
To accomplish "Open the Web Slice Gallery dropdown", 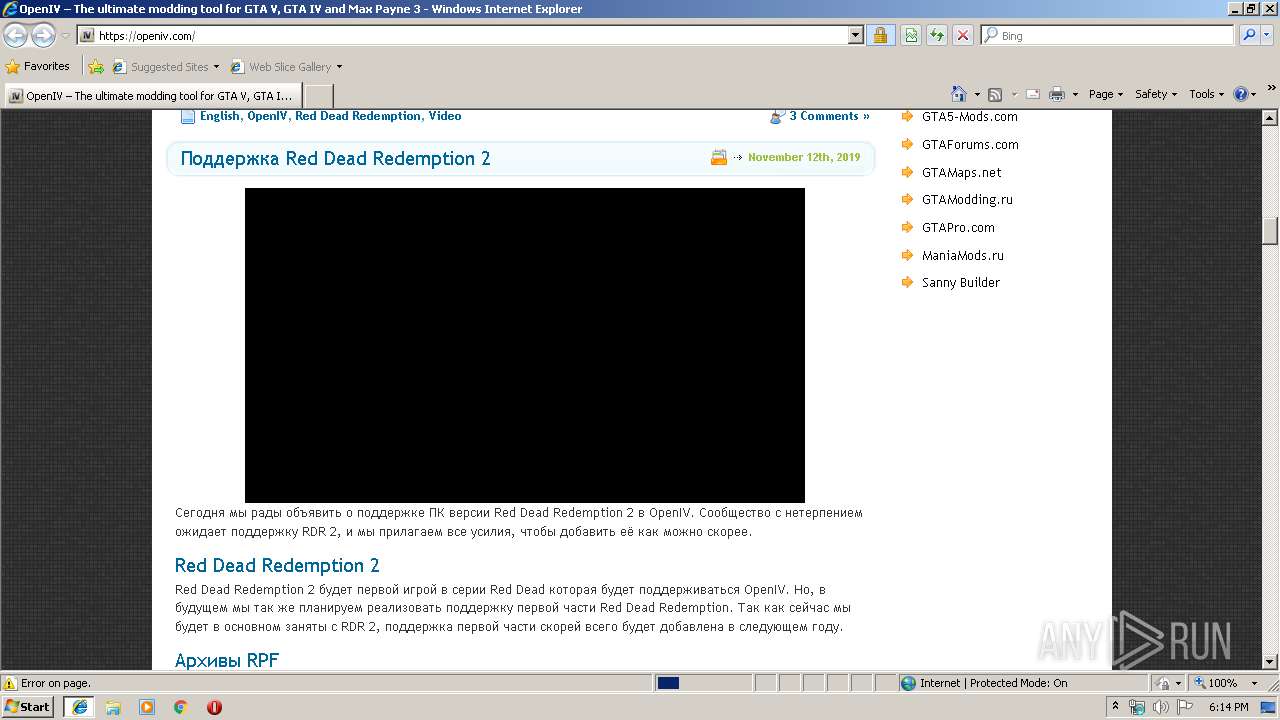I will coord(287,67).
